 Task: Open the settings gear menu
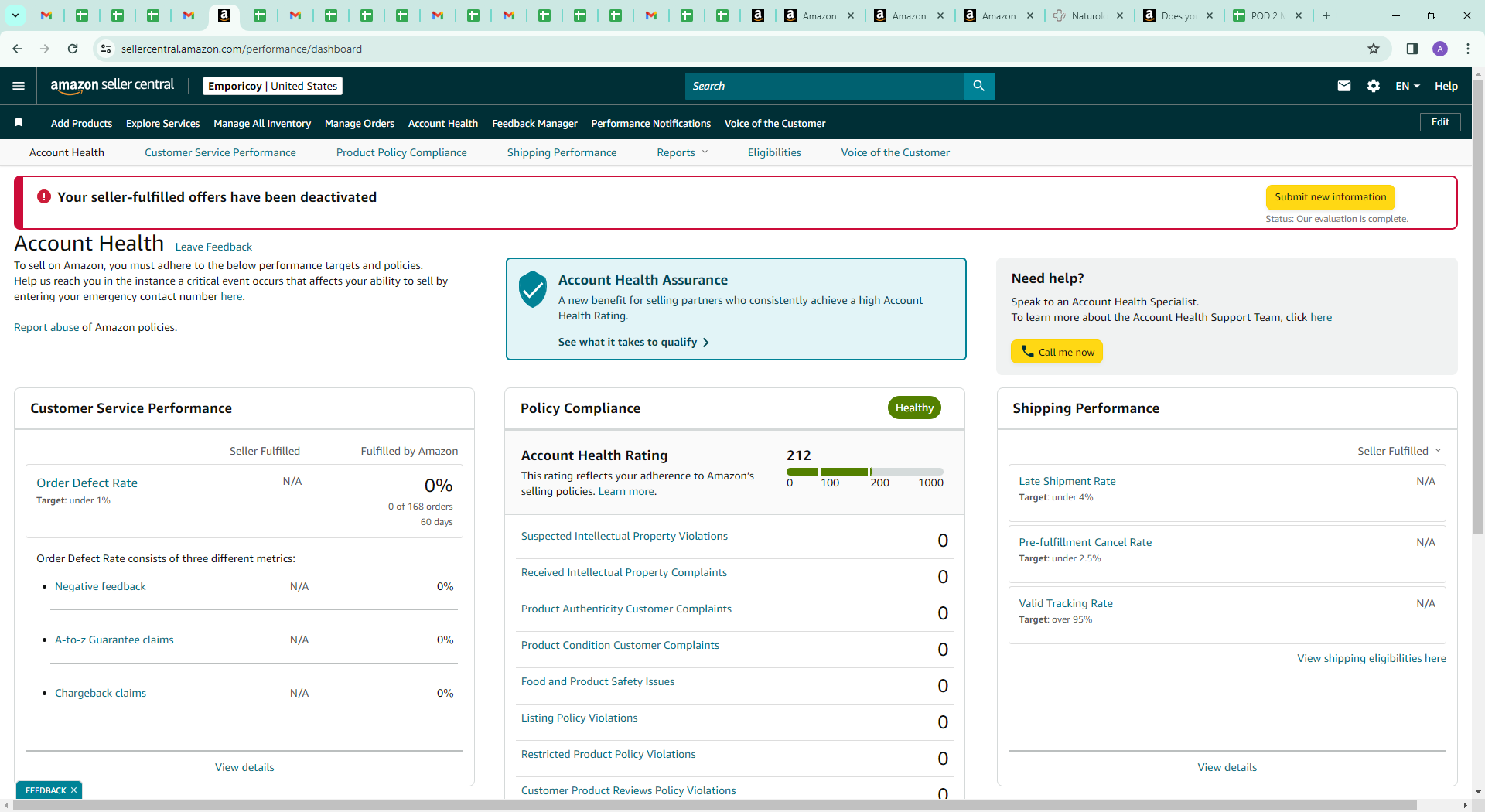click(x=1374, y=86)
